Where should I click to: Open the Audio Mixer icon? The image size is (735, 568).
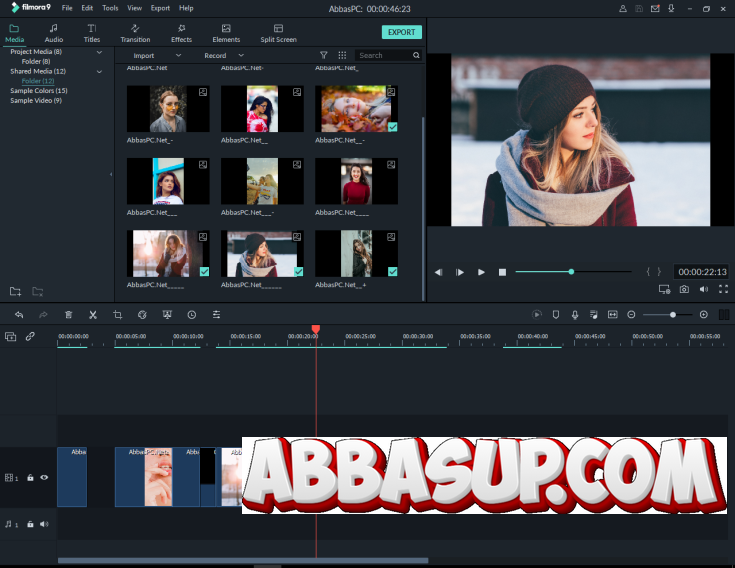click(x=593, y=314)
